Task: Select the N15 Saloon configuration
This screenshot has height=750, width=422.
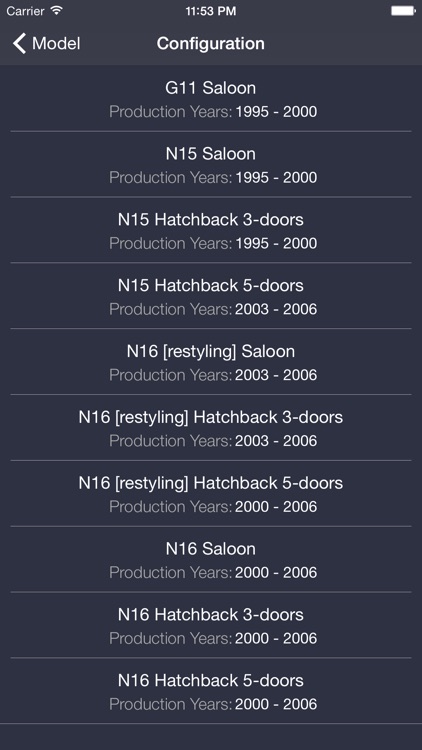Action: coord(211,165)
